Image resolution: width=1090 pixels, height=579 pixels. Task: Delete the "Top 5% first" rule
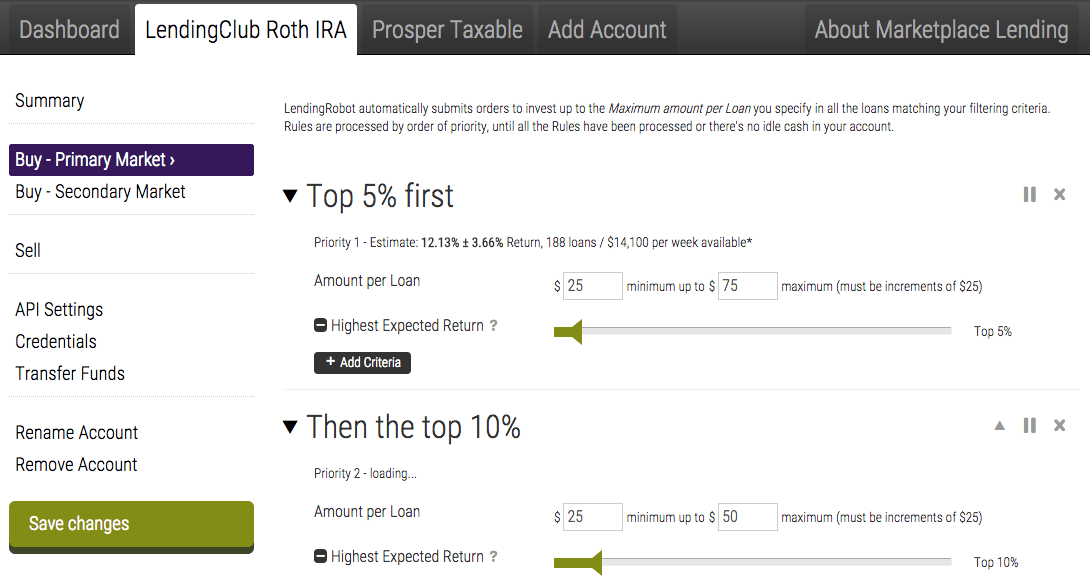1060,194
